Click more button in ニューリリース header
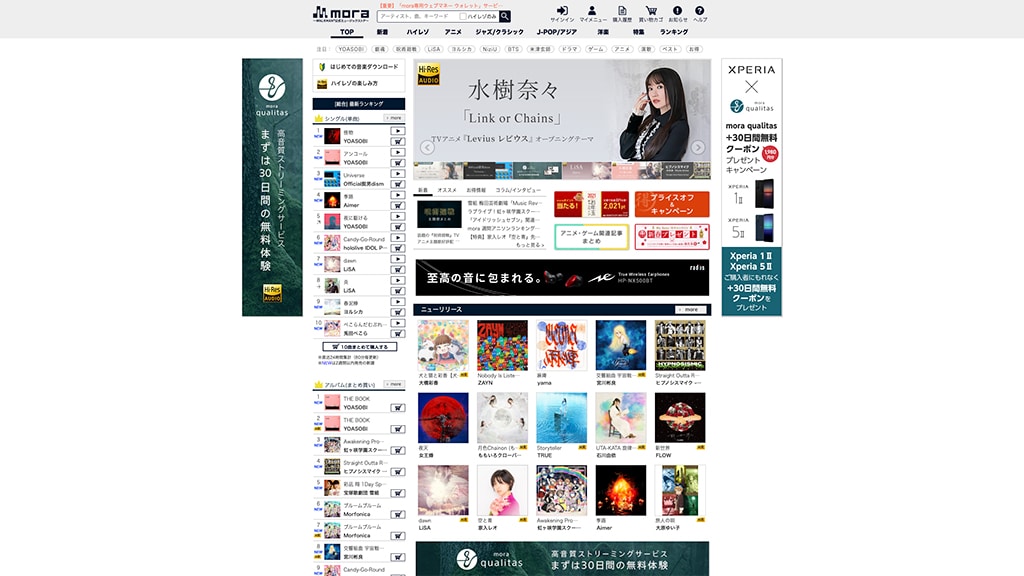Image resolution: width=1024 pixels, height=576 pixels. click(x=690, y=310)
